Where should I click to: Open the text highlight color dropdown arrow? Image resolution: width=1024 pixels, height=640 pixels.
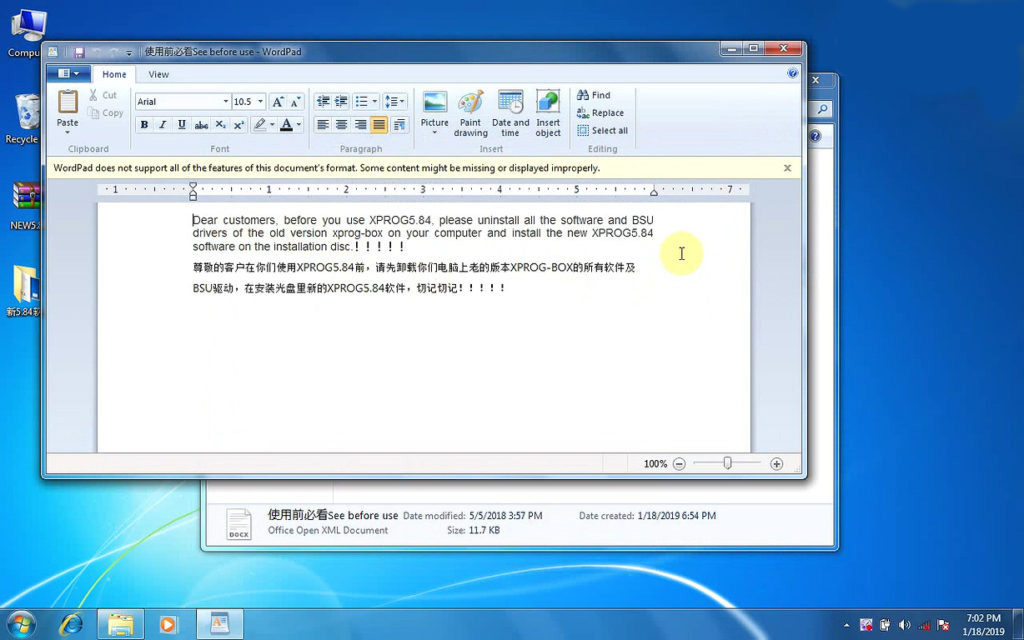(272, 125)
